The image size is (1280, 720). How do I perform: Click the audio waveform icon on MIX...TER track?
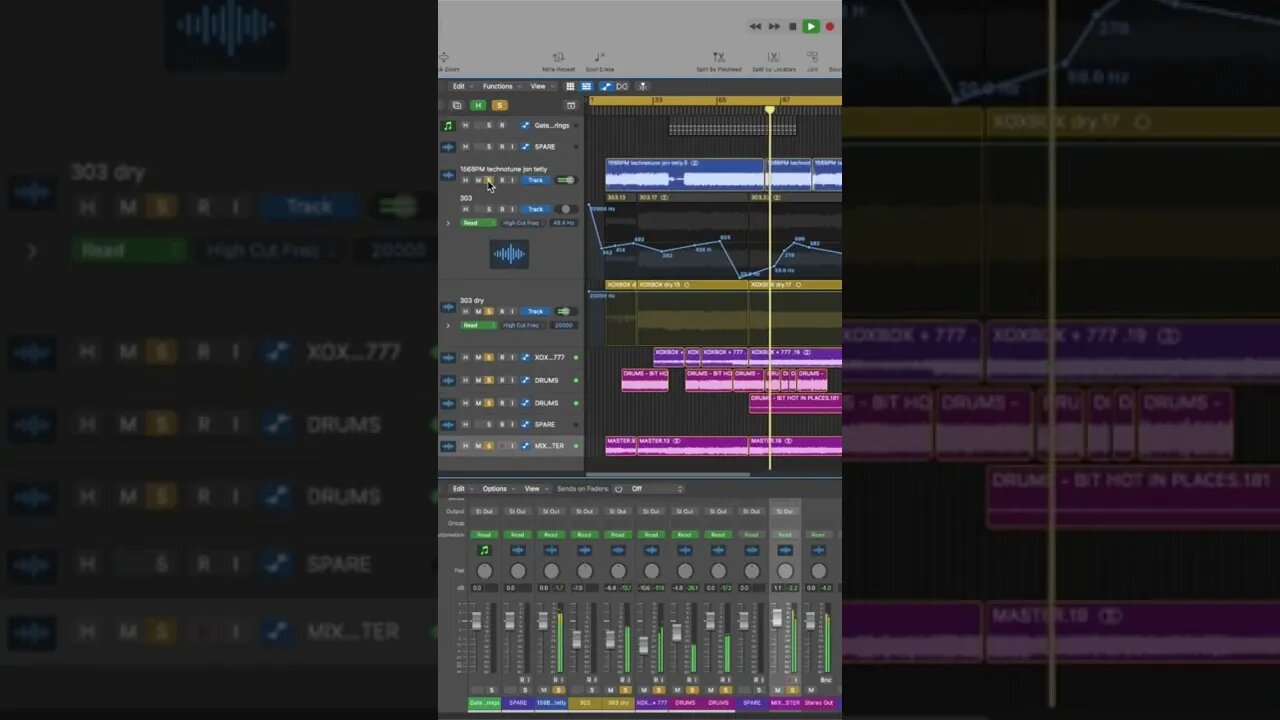pos(448,446)
